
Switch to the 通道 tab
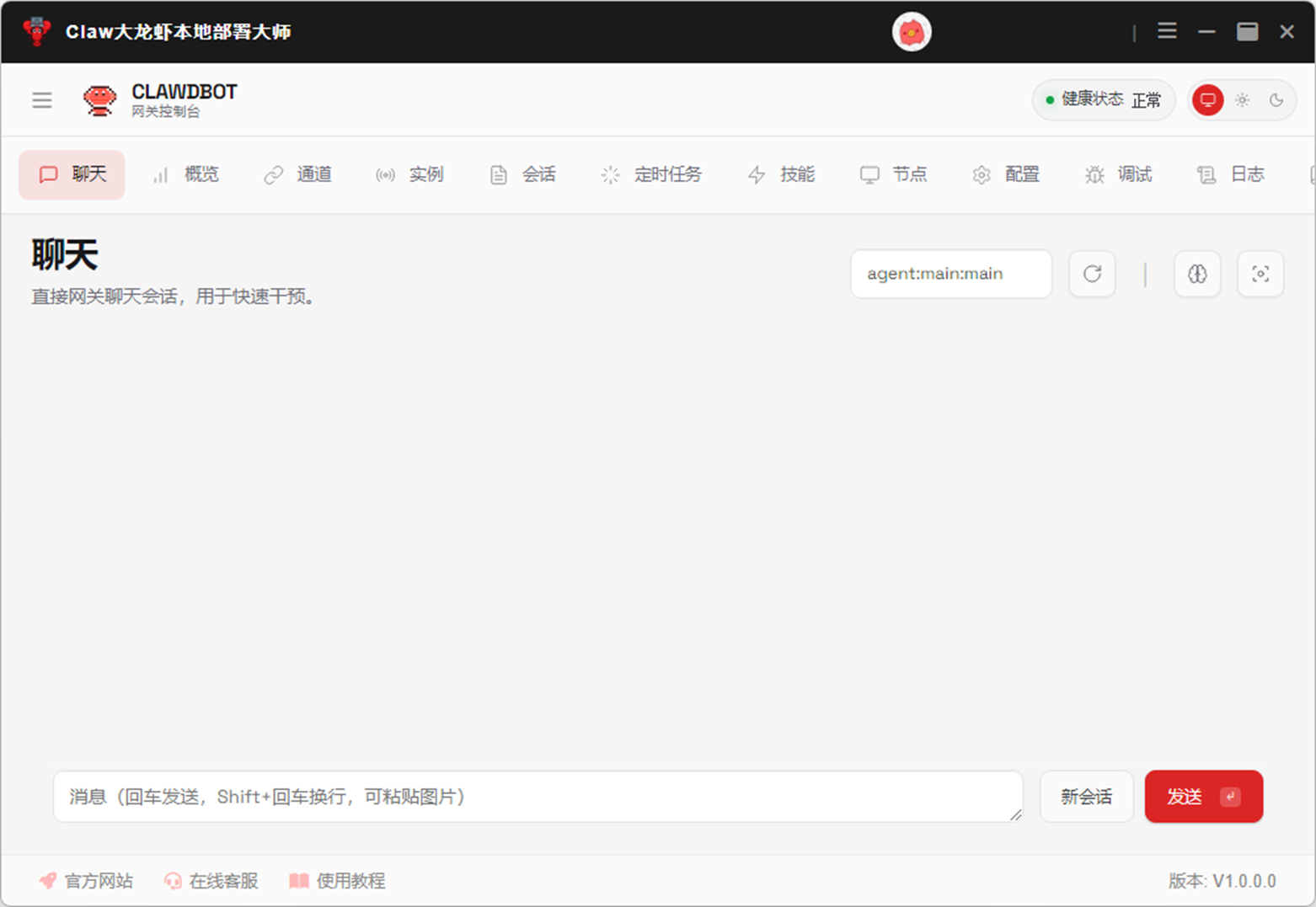[298, 174]
